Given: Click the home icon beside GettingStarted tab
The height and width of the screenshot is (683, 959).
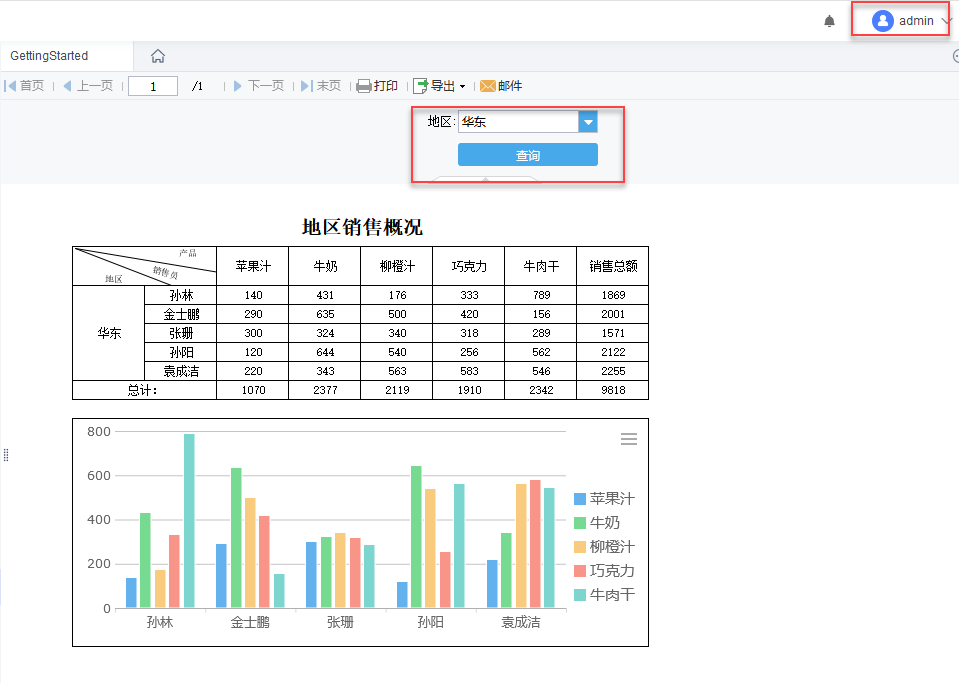Looking at the screenshot, I should (157, 57).
